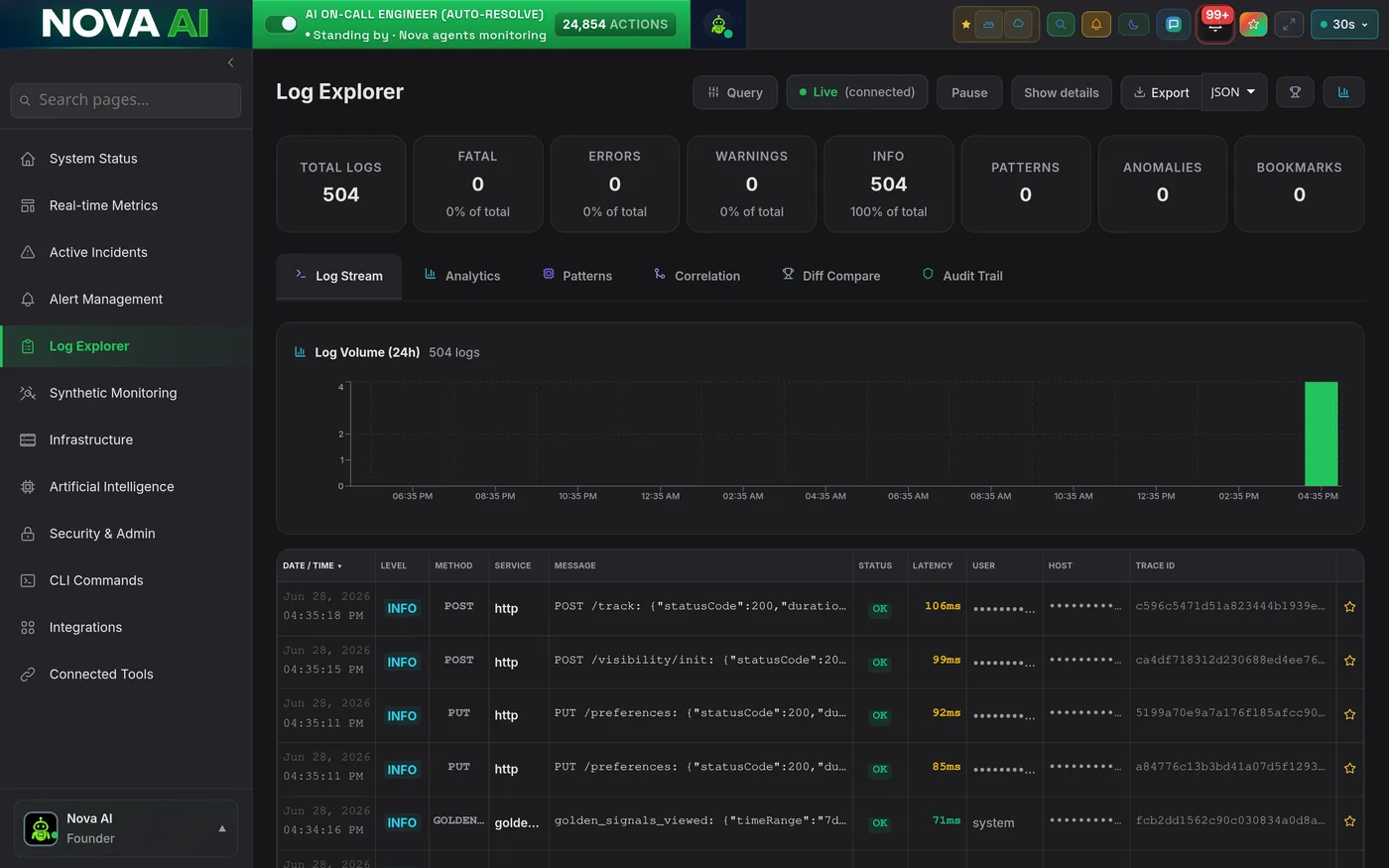Viewport: 1389px width, 868px height.
Task: Click the Query button
Action: (735, 92)
